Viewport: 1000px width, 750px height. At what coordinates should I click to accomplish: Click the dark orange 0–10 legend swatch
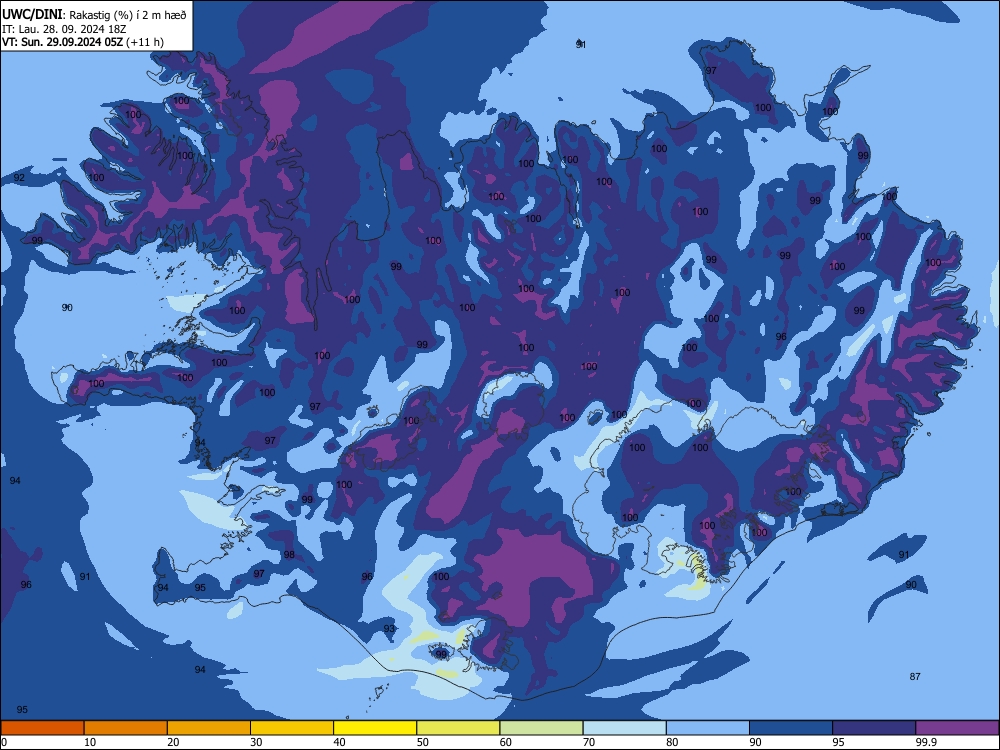click(x=42, y=728)
